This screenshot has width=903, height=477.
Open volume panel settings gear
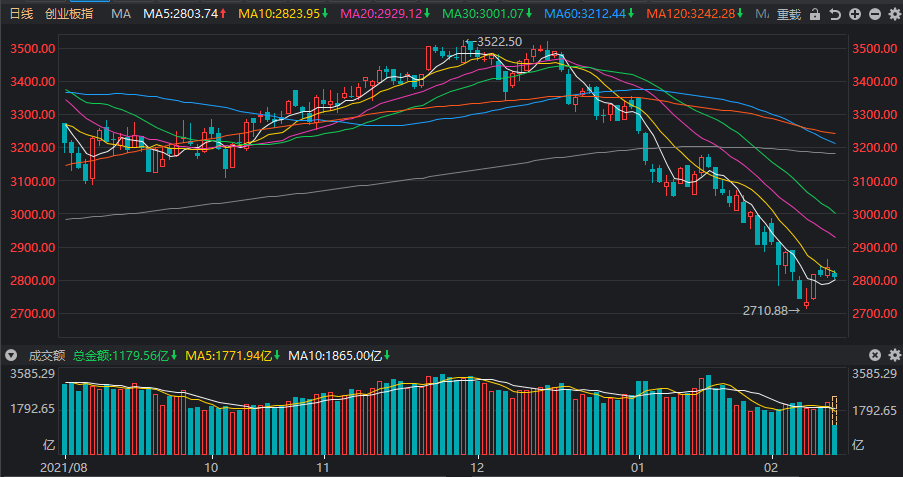[x=893, y=355]
